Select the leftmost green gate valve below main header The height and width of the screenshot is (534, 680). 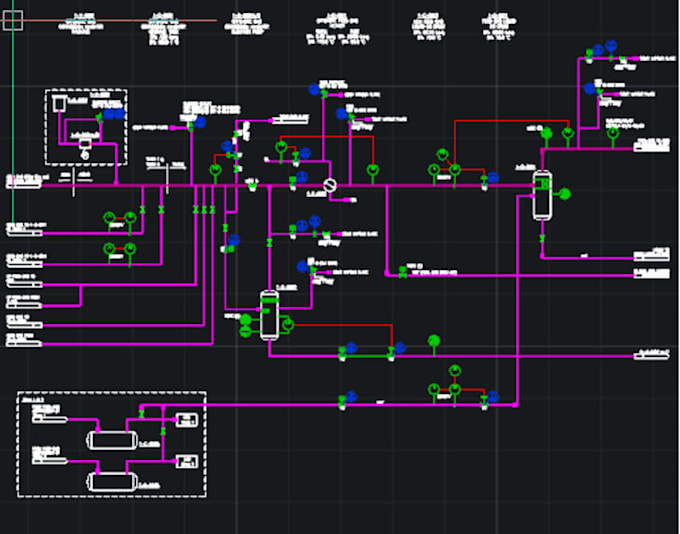(x=142, y=210)
